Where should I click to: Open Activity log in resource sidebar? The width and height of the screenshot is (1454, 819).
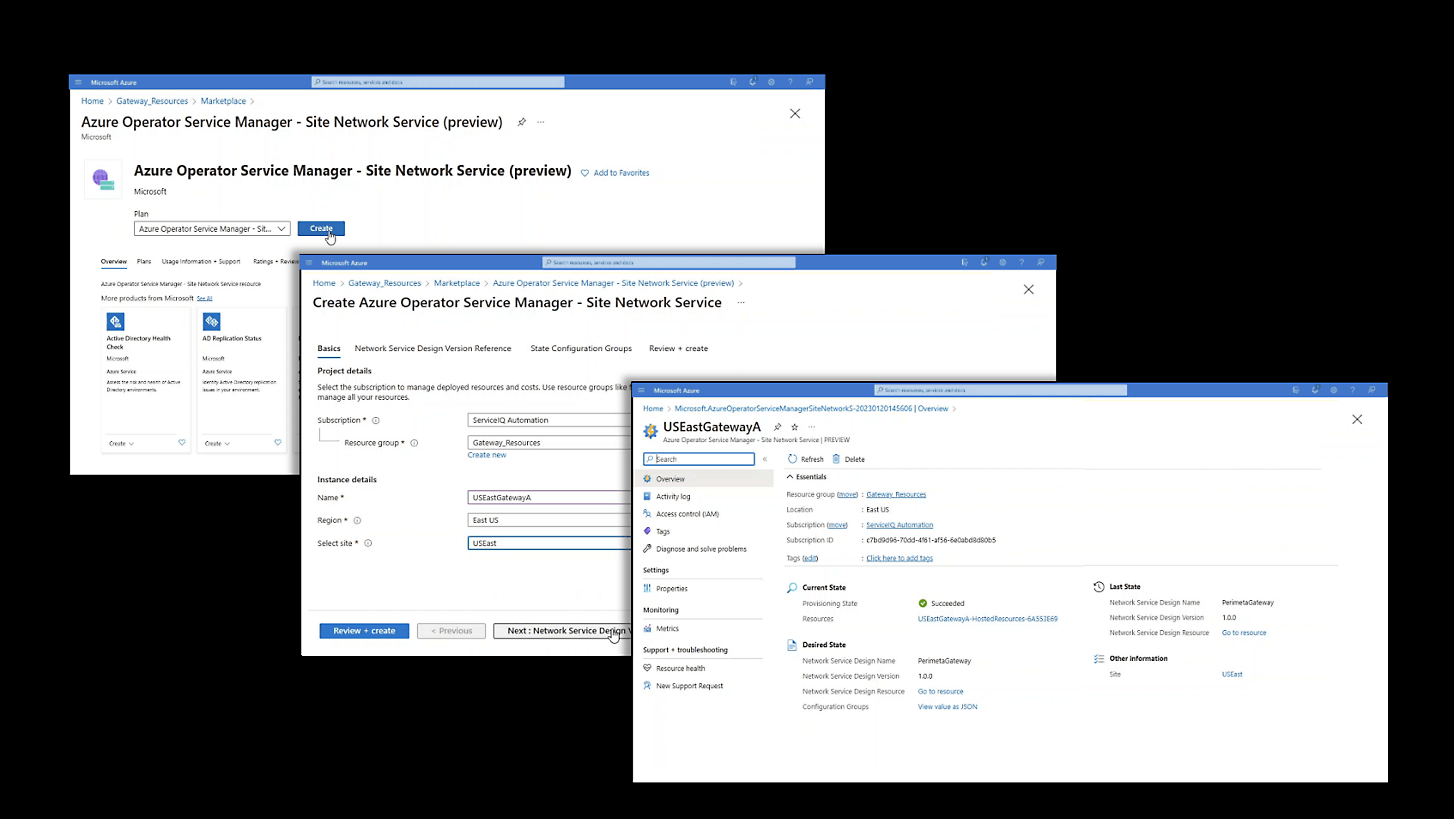[x=672, y=496]
